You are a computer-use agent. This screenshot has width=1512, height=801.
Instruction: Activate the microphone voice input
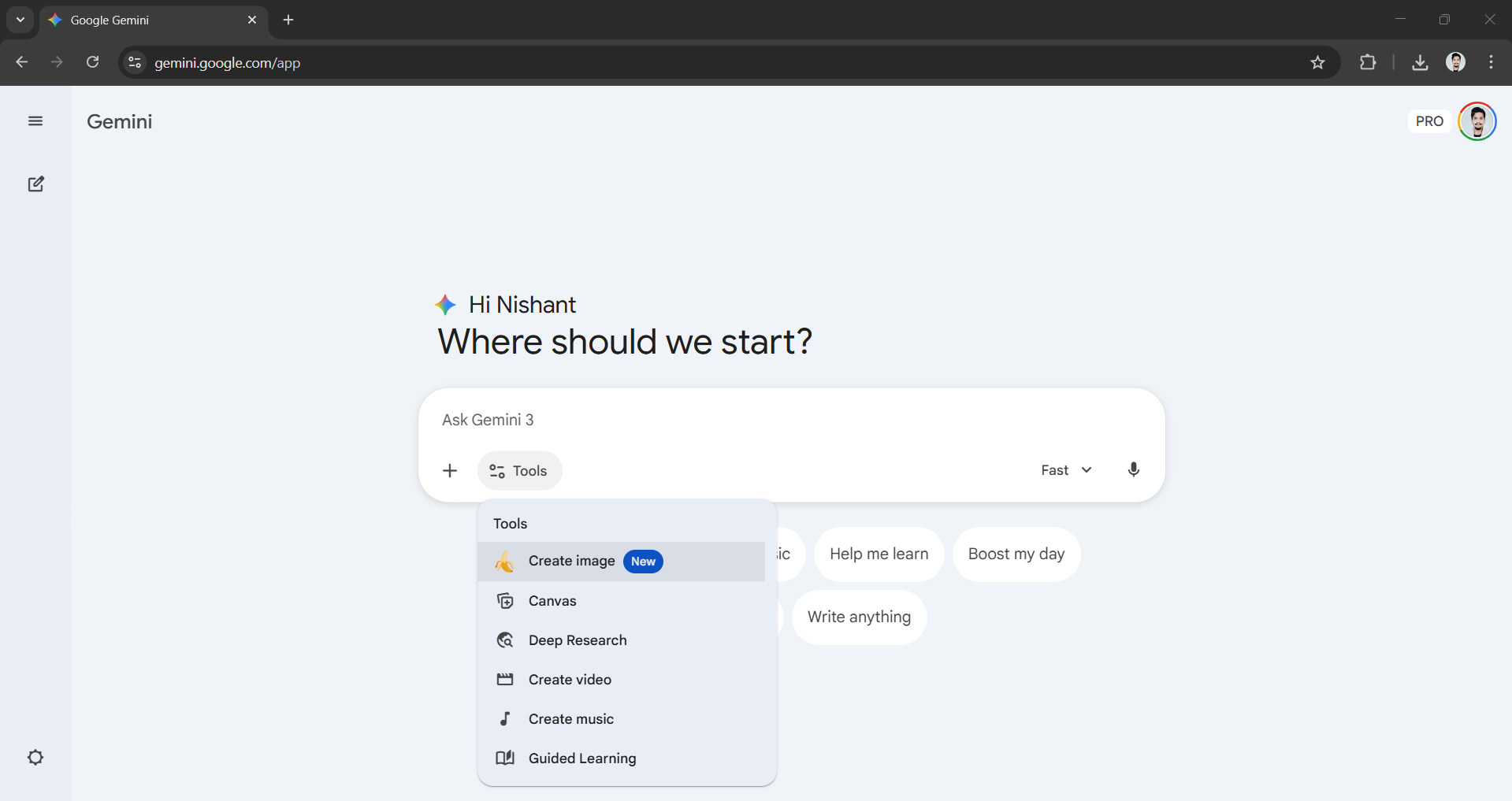(1133, 470)
